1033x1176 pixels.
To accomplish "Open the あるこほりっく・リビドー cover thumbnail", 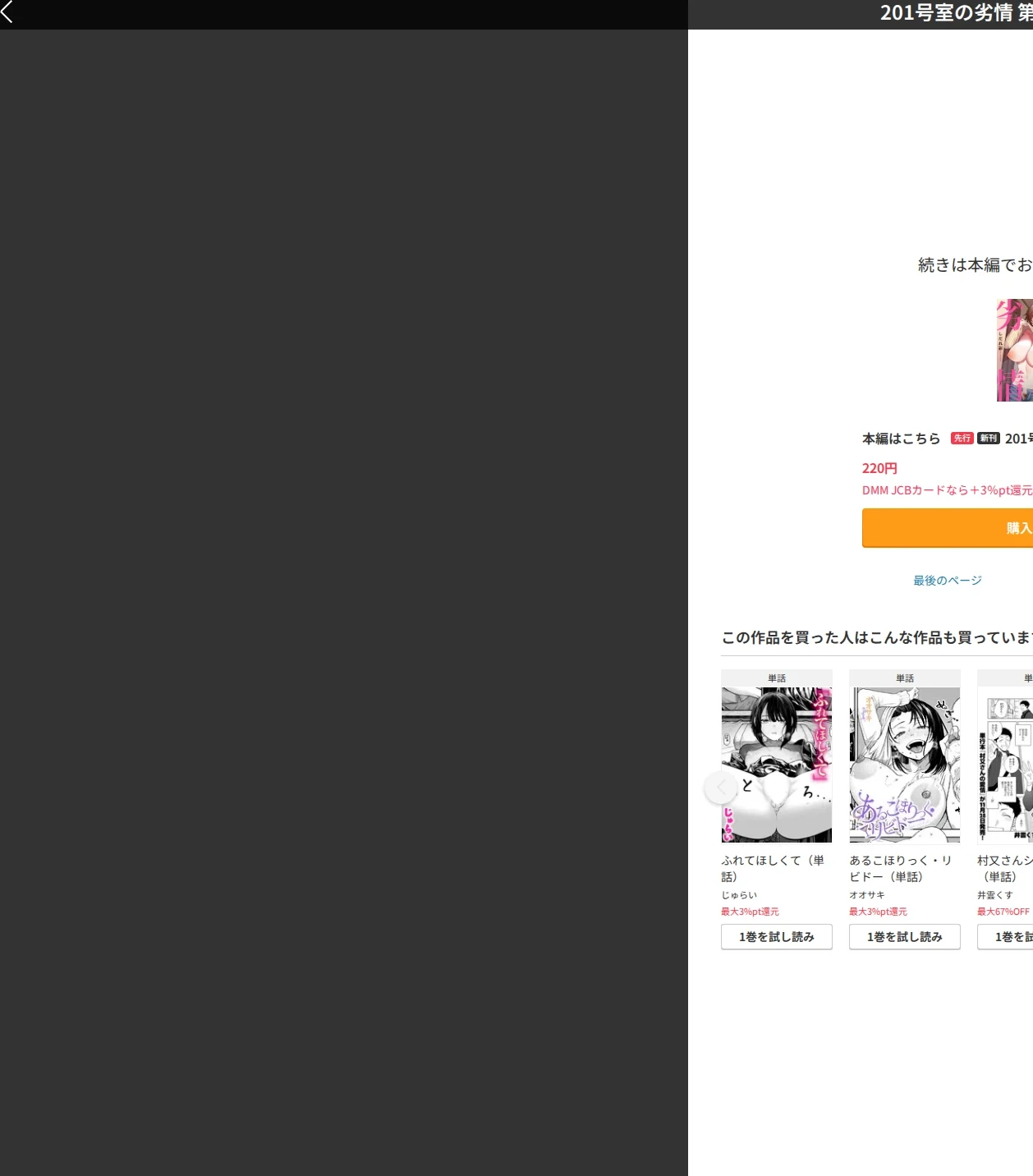I will (905, 765).
